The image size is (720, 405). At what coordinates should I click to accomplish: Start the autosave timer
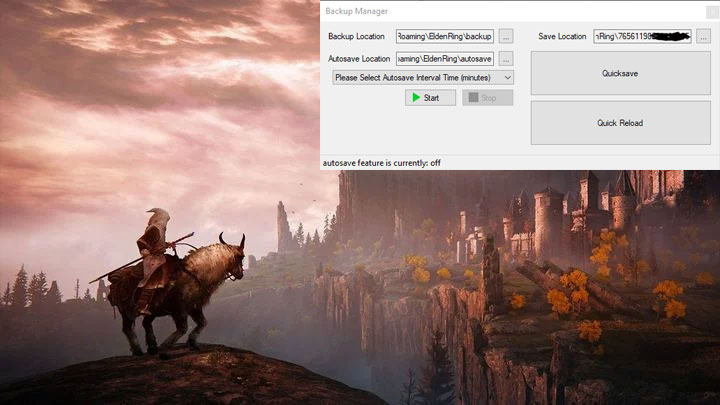click(430, 97)
